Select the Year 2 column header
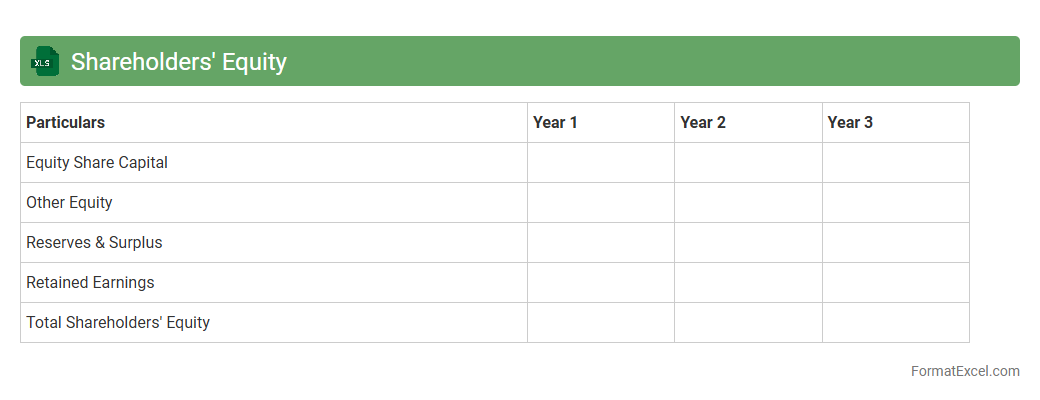The width and height of the screenshot is (1040, 400). 703,122
